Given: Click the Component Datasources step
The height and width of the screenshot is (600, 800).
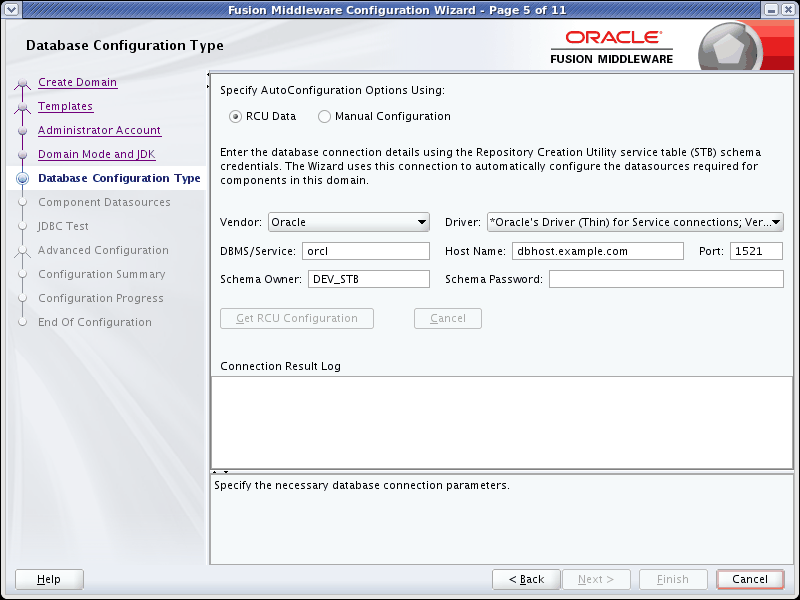Looking at the screenshot, I should [x=105, y=202].
